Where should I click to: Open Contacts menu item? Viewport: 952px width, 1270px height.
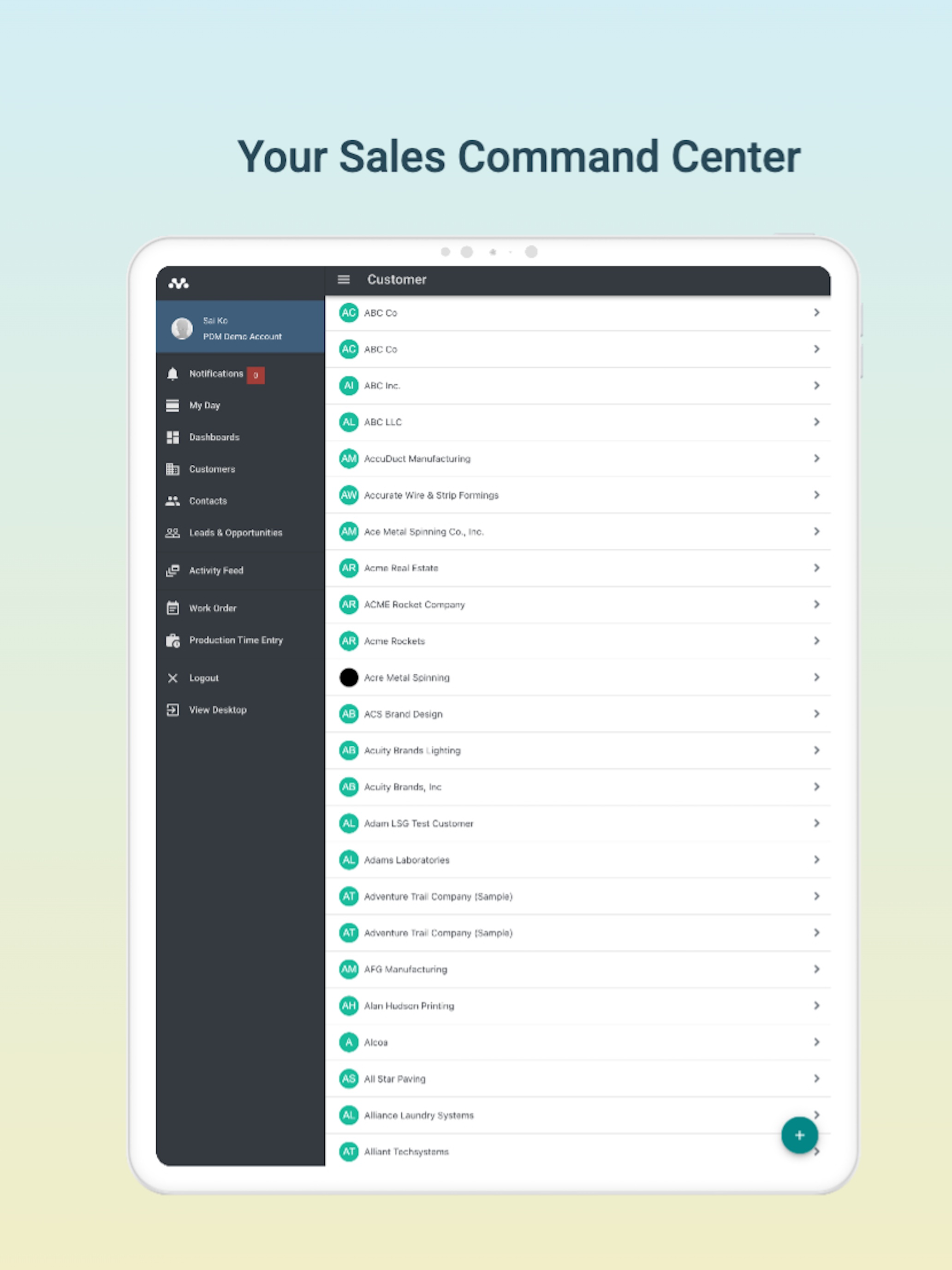click(x=240, y=501)
